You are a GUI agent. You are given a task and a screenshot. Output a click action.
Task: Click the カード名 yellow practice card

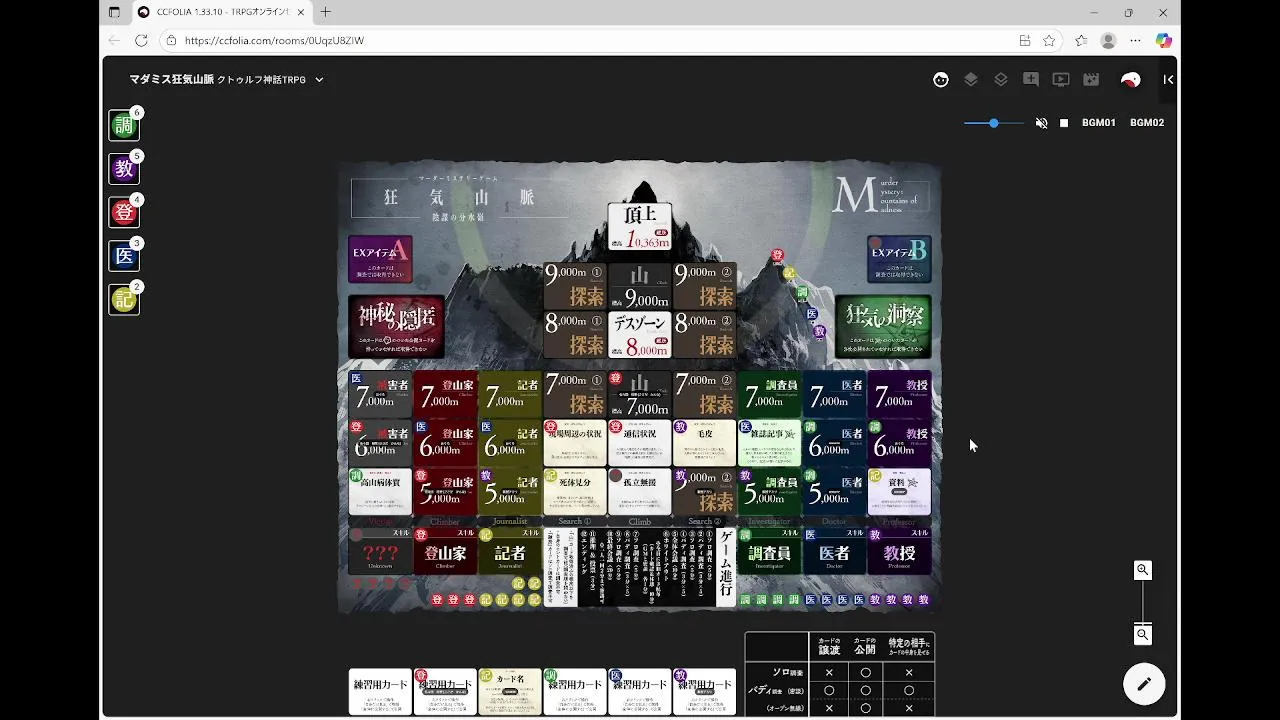[510, 692]
